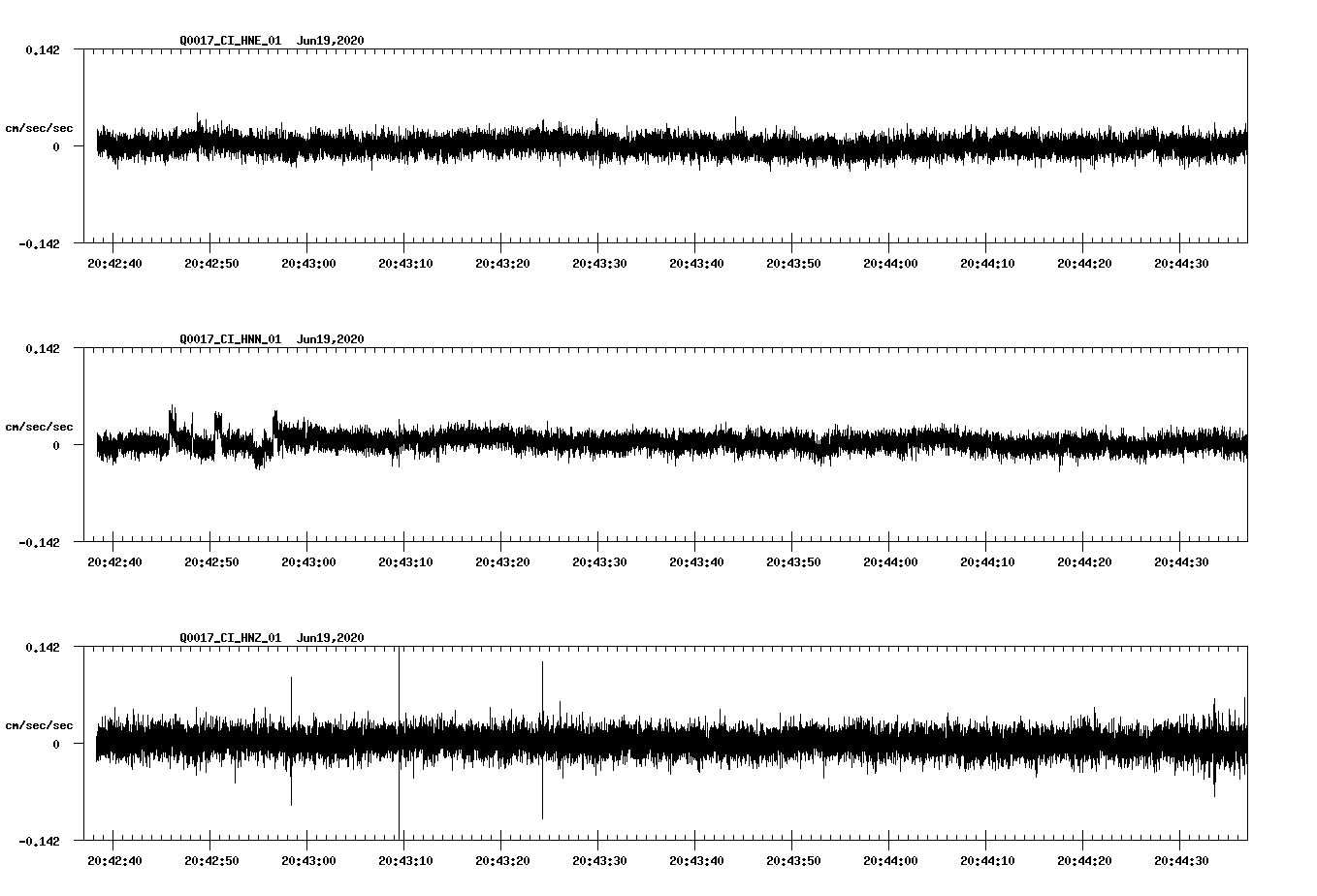Click 20:42:50 time label under HNE plot
Screen dimensions: 1317x896
tap(211, 264)
